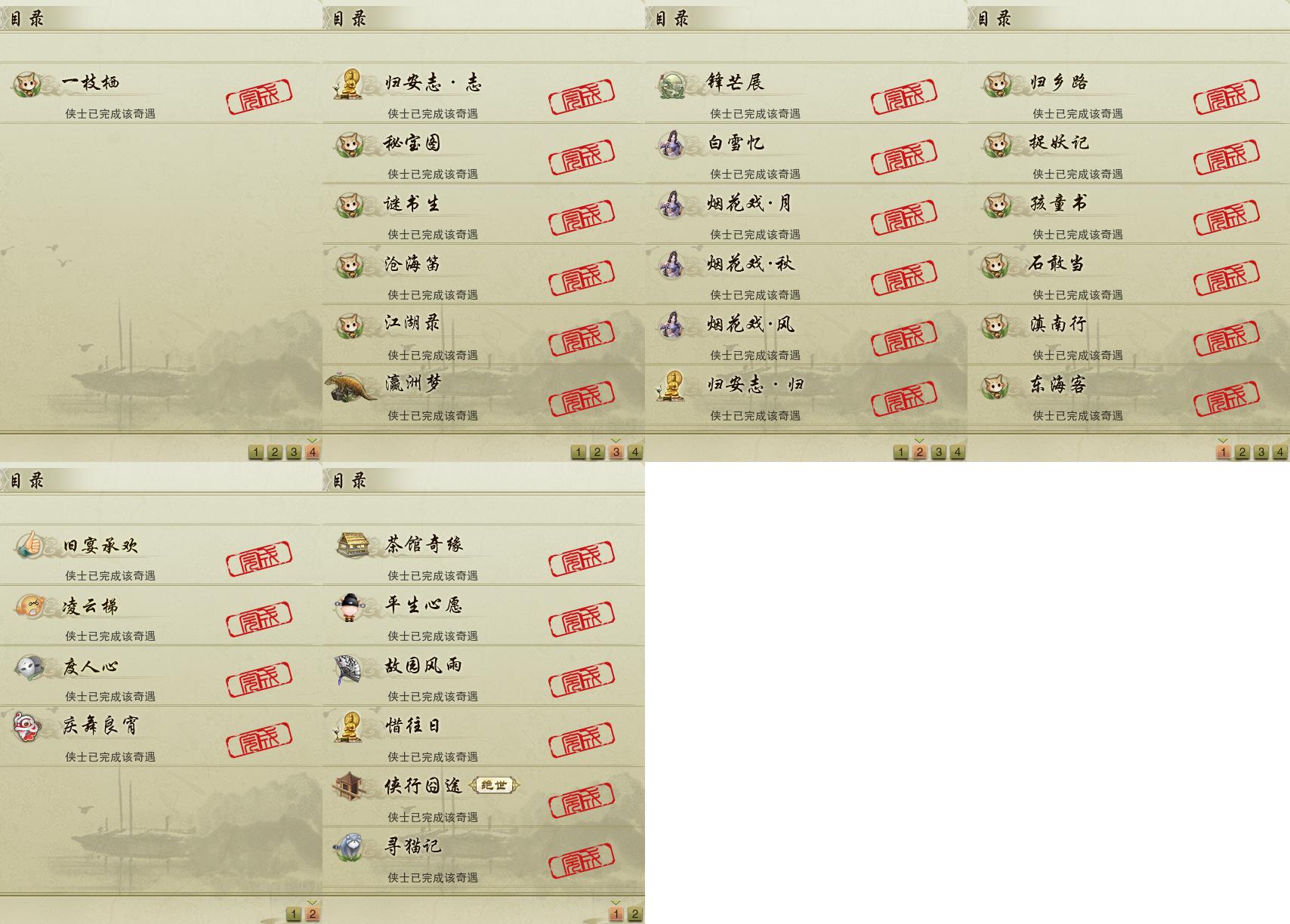
Task: Click the cat icon beside 一枝栖
Action: 27,83
